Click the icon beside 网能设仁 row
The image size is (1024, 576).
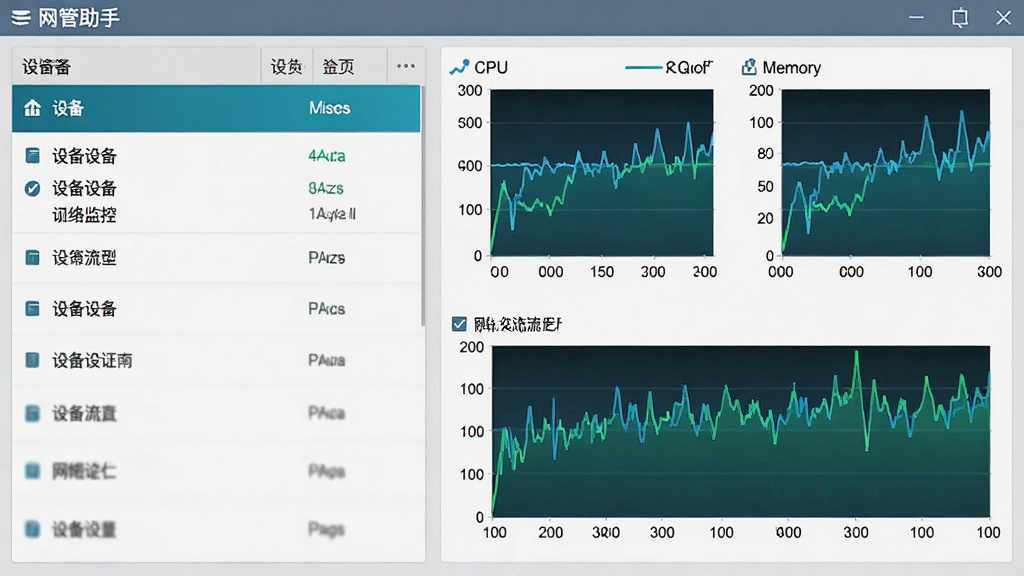(x=32, y=470)
